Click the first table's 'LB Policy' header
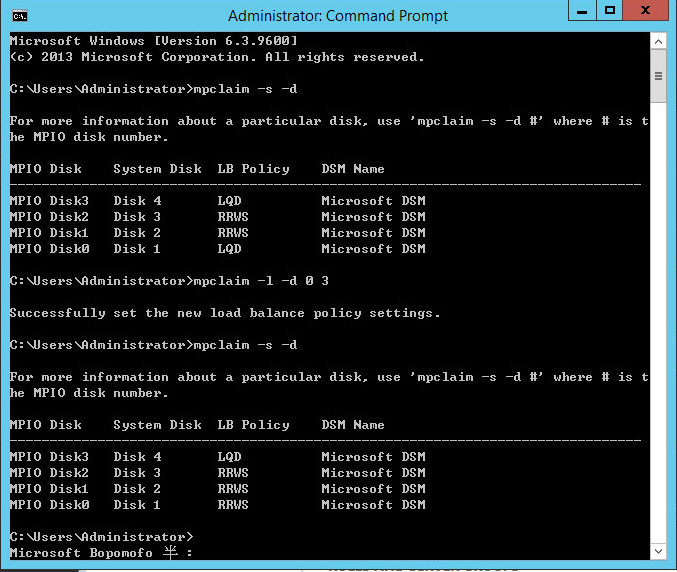Image resolution: width=677 pixels, height=572 pixels. (253, 169)
